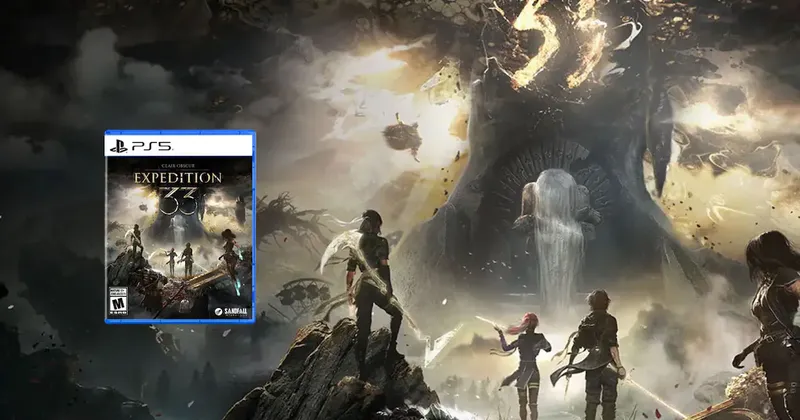
Task: Click the Sandfall publisher logo on the case
Action: [233, 312]
